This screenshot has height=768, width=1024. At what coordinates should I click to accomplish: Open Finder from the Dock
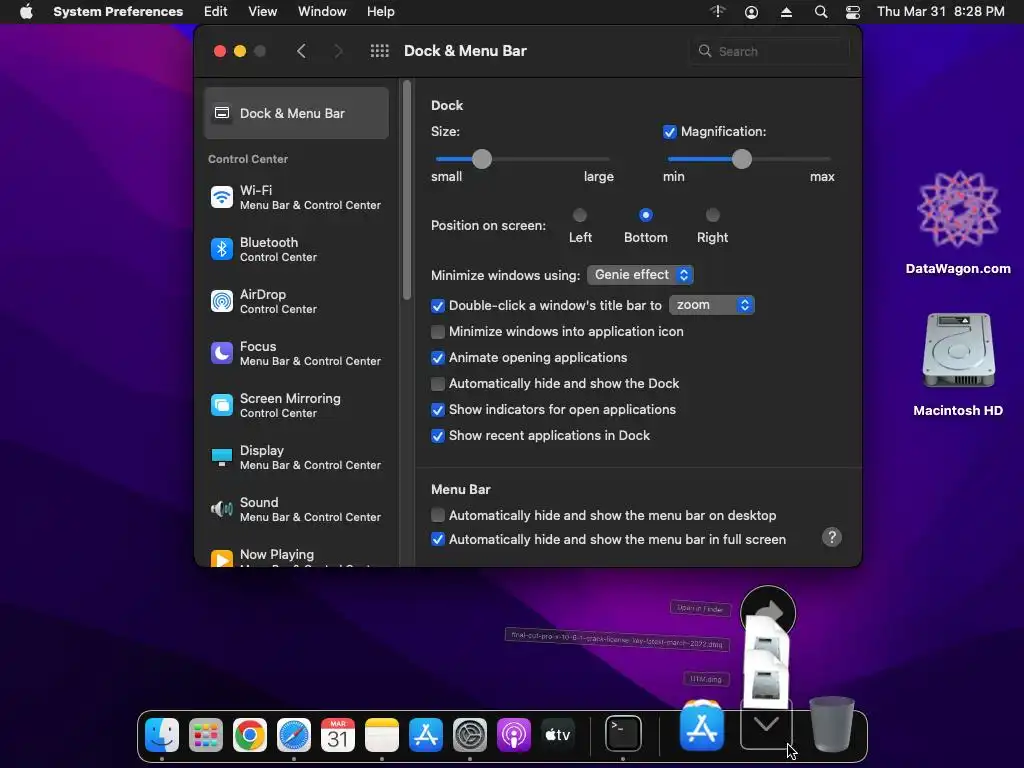coord(161,735)
